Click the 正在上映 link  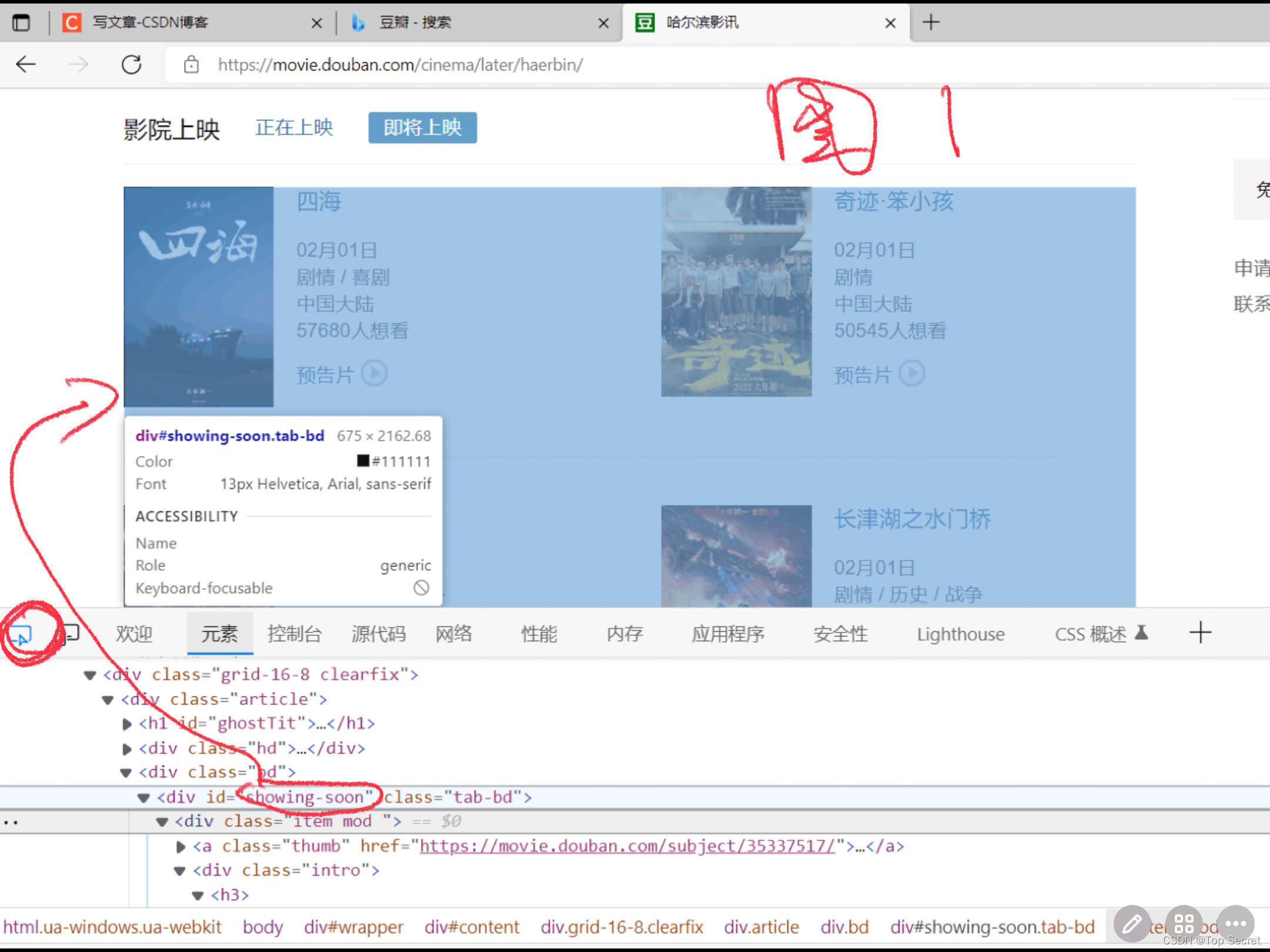pos(294,128)
